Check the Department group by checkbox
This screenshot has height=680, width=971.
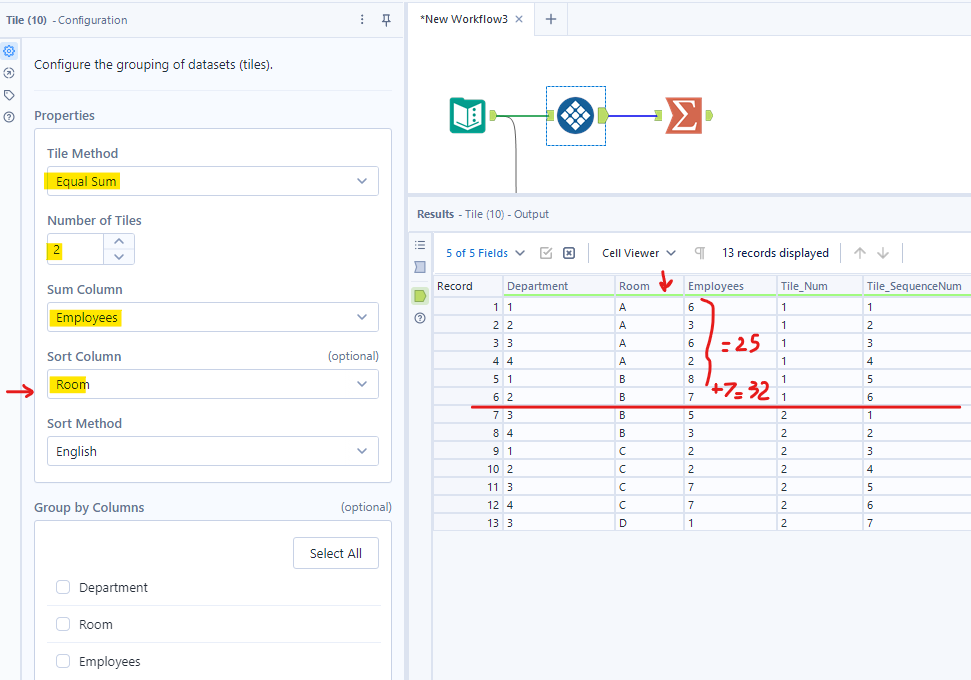point(63,587)
